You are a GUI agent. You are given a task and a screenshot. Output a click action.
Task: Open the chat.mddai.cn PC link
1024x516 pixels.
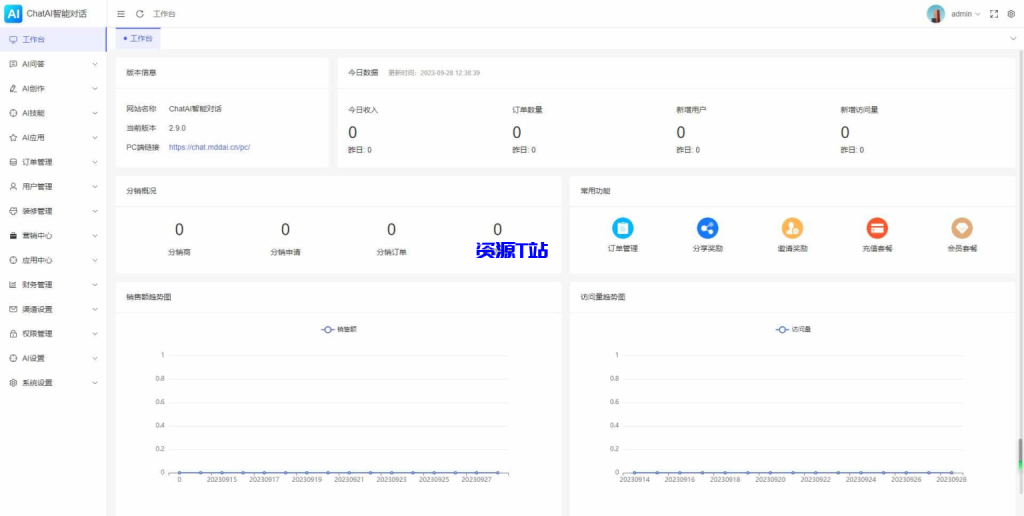(x=209, y=148)
